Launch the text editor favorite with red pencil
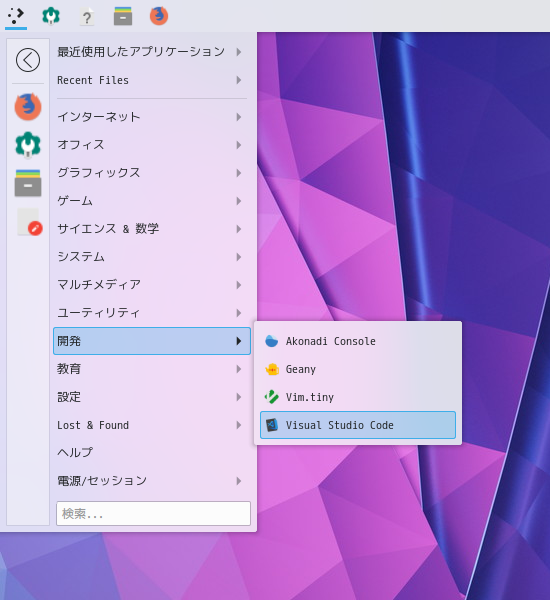This screenshot has height=600, width=550. coord(30,222)
